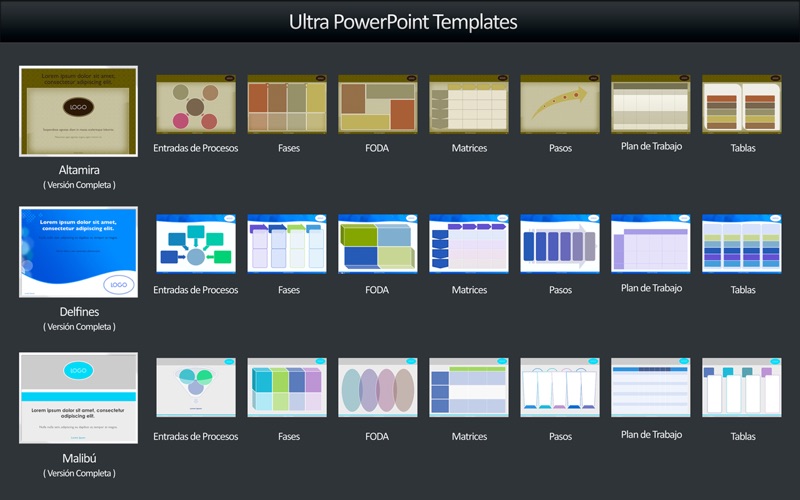
Task: Click "FODA" label in Malibú row
Action: [x=377, y=436]
